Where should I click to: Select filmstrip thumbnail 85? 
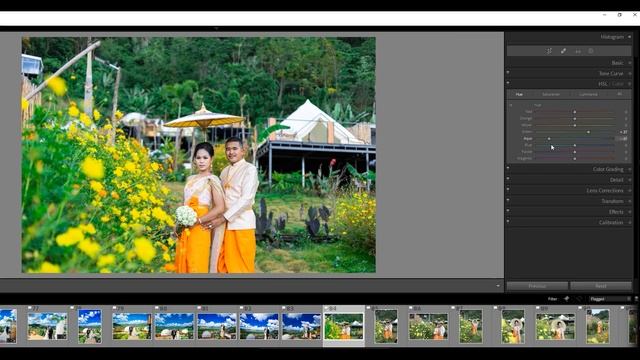[386, 326]
